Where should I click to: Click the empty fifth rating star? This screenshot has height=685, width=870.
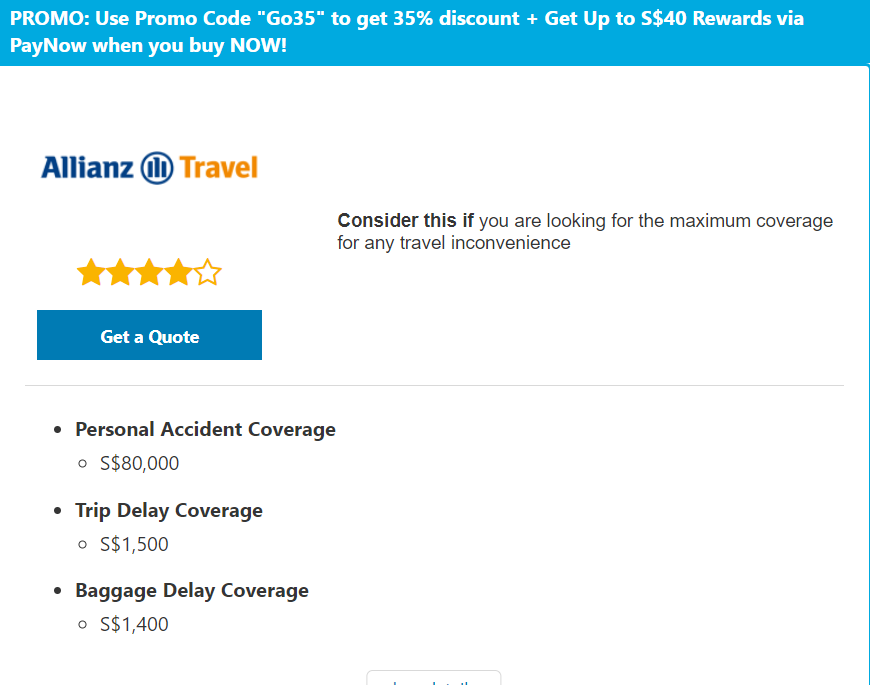point(207,272)
